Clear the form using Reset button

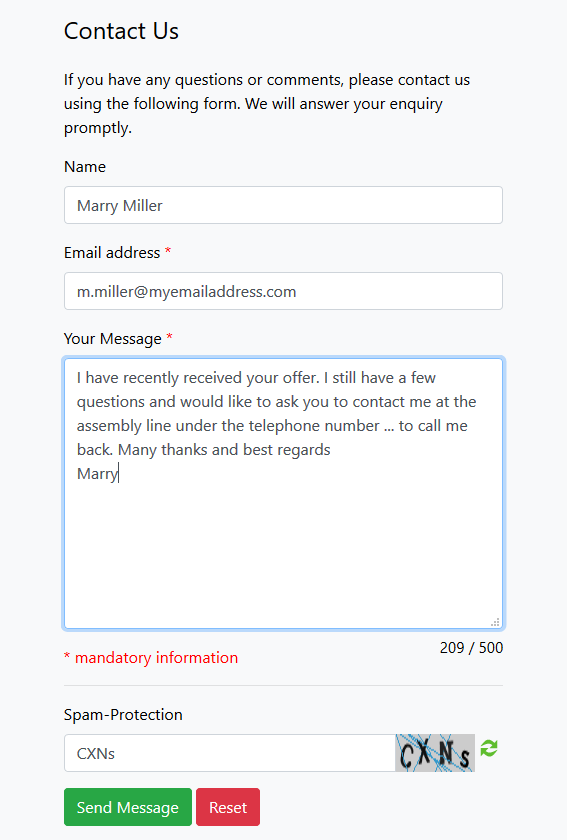tap(228, 807)
